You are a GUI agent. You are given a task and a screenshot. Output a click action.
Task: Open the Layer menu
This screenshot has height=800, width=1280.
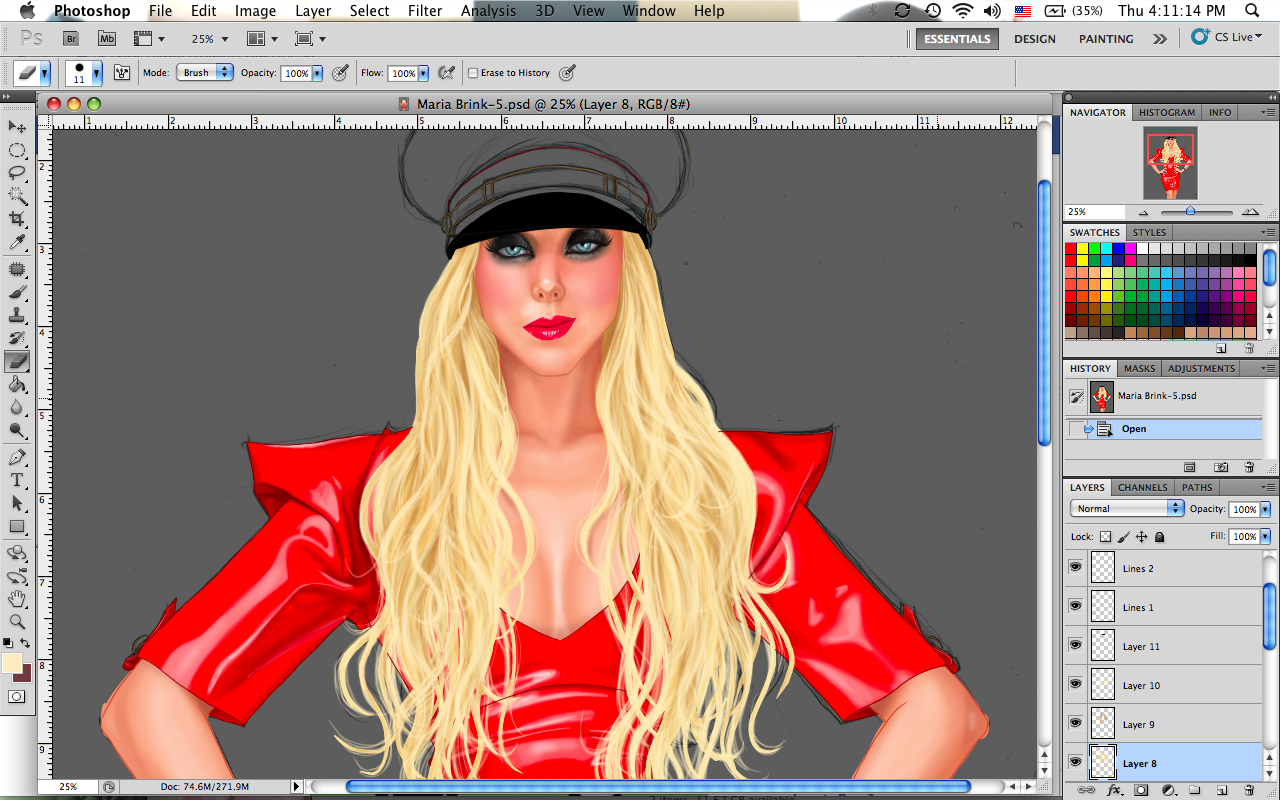pos(313,11)
